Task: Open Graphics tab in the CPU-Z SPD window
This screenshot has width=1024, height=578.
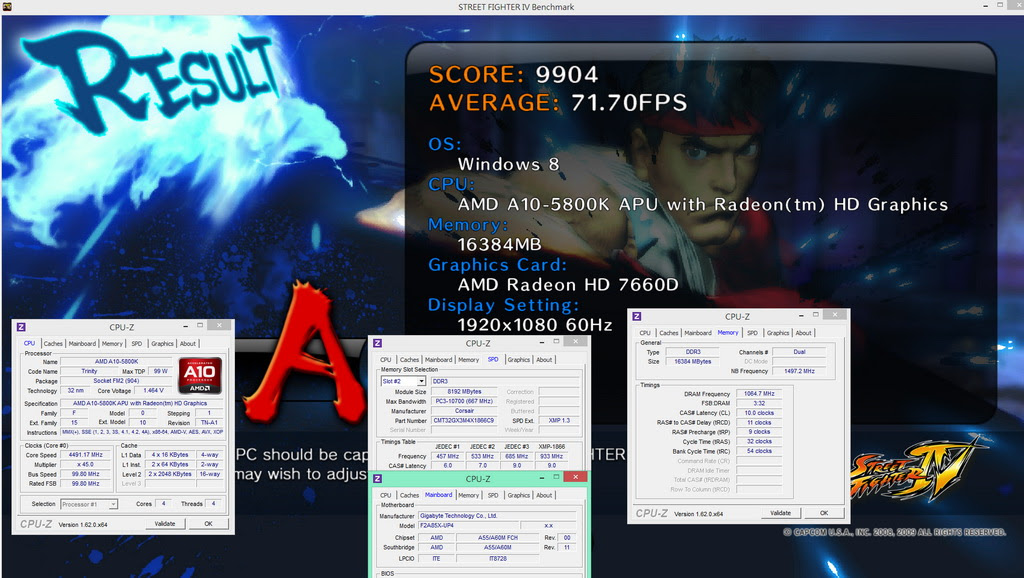Action: (x=519, y=360)
